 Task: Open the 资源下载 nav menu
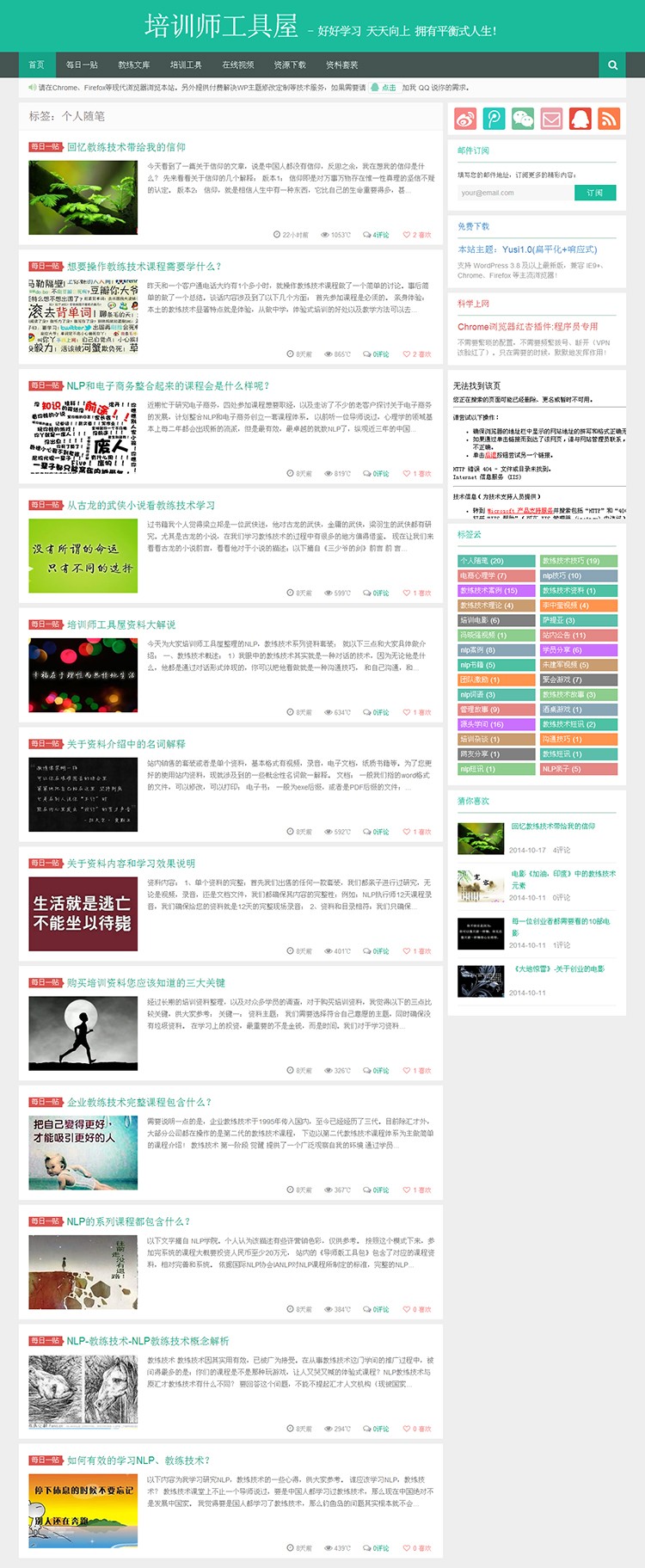click(x=290, y=65)
